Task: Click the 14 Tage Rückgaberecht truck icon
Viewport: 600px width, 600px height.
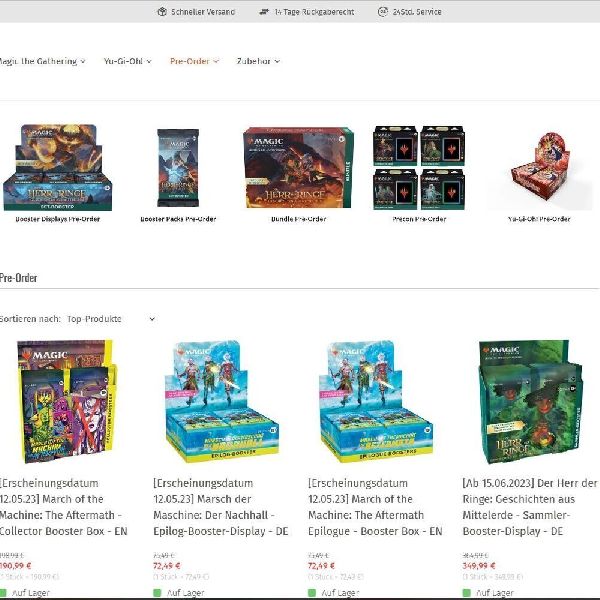Action: [264, 12]
